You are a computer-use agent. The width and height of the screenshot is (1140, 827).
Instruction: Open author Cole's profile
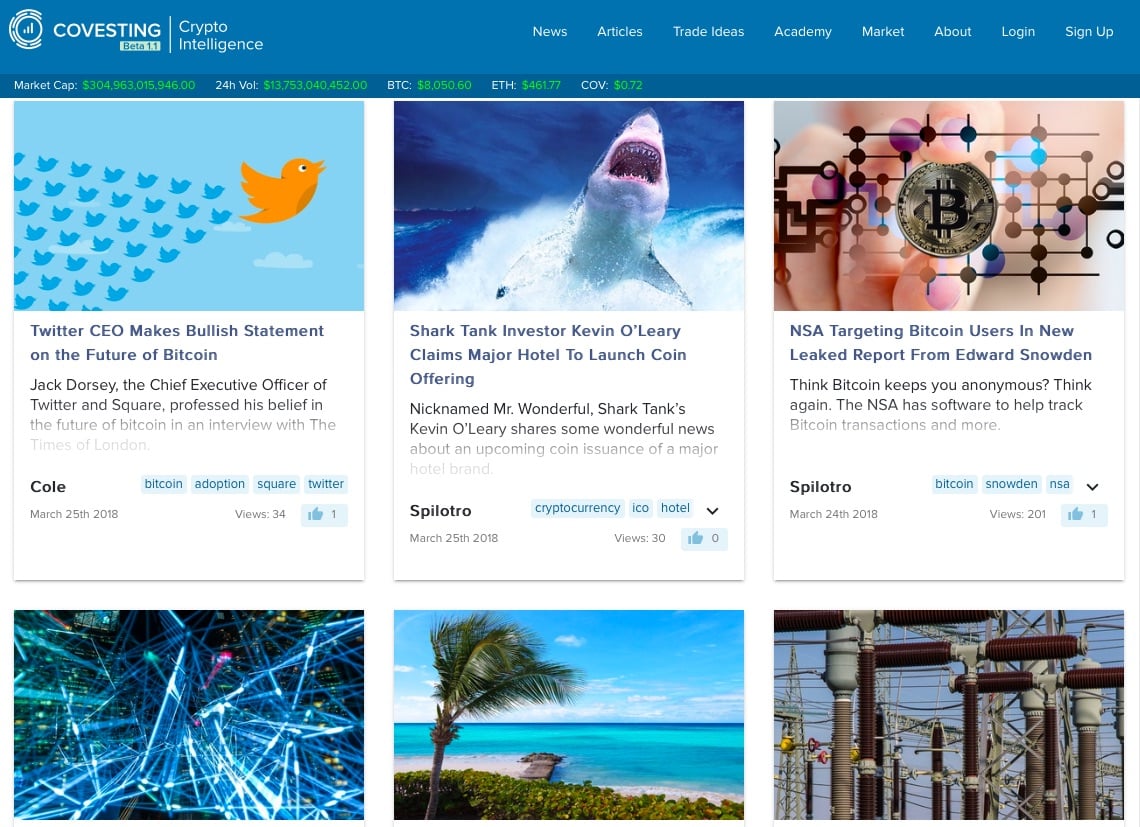point(48,487)
